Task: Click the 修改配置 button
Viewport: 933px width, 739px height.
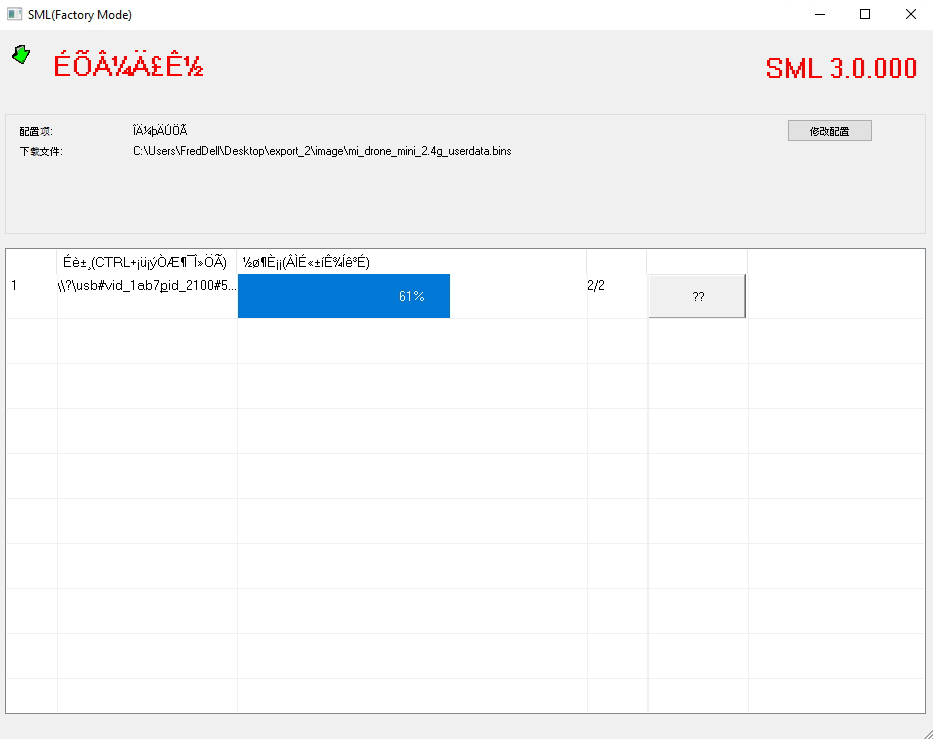Action: coord(829,131)
